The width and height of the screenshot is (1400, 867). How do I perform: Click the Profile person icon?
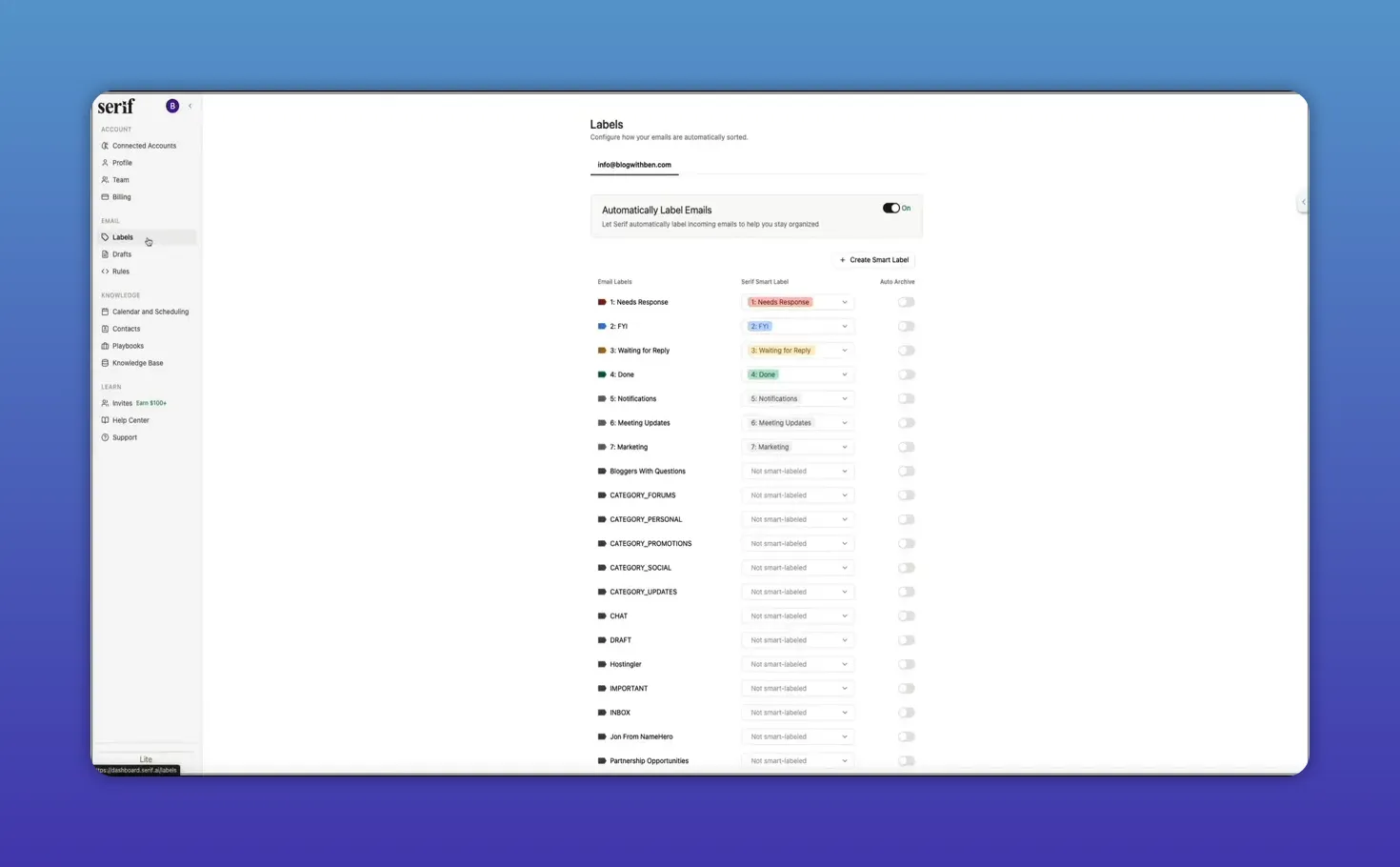pos(105,163)
